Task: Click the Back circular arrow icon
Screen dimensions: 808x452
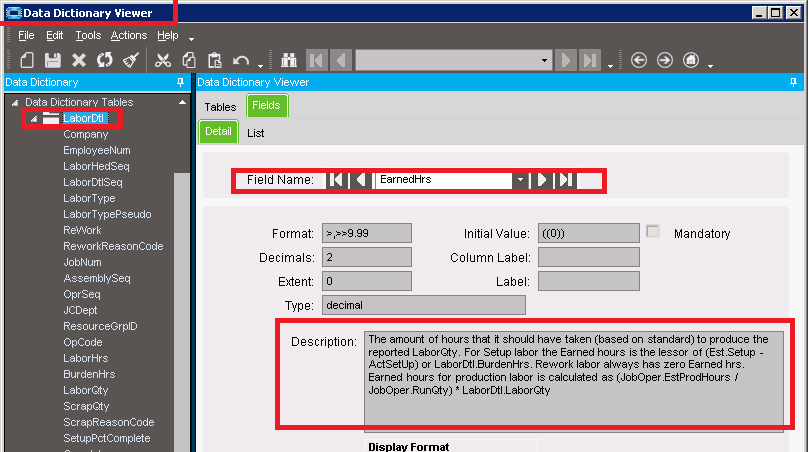Action: click(638, 60)
